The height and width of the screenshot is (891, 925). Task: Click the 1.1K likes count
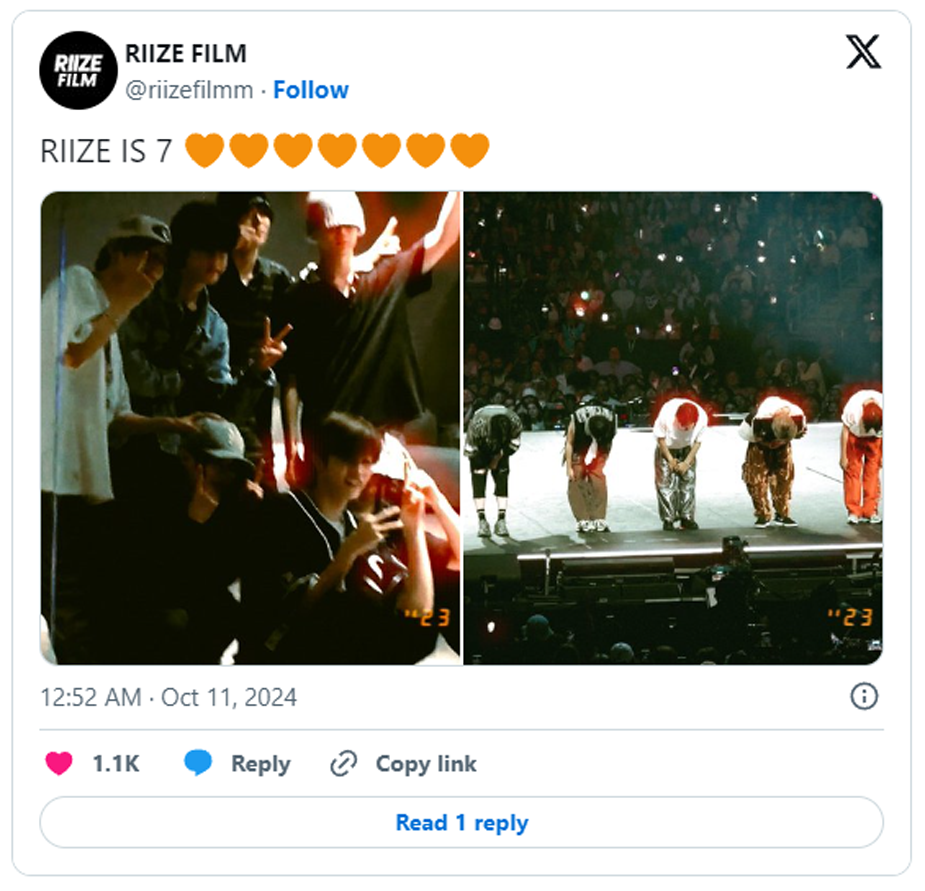tap(116, 764)
